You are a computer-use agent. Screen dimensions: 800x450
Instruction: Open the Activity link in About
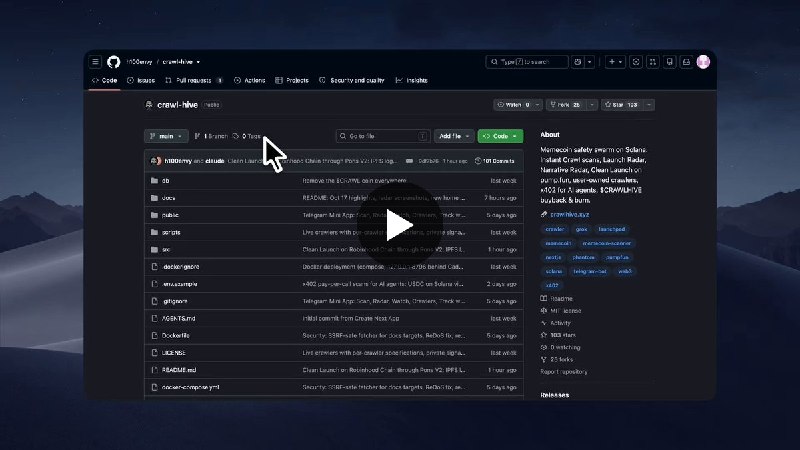click(556, 323)
